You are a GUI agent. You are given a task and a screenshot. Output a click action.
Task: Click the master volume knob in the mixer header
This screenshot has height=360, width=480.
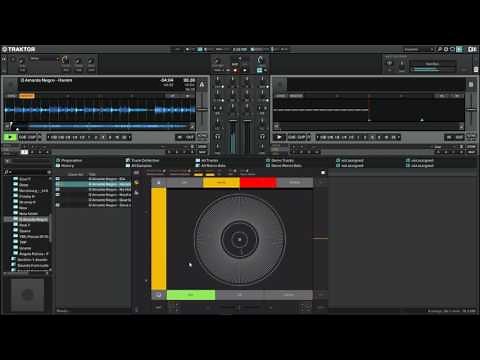point(217,61)
